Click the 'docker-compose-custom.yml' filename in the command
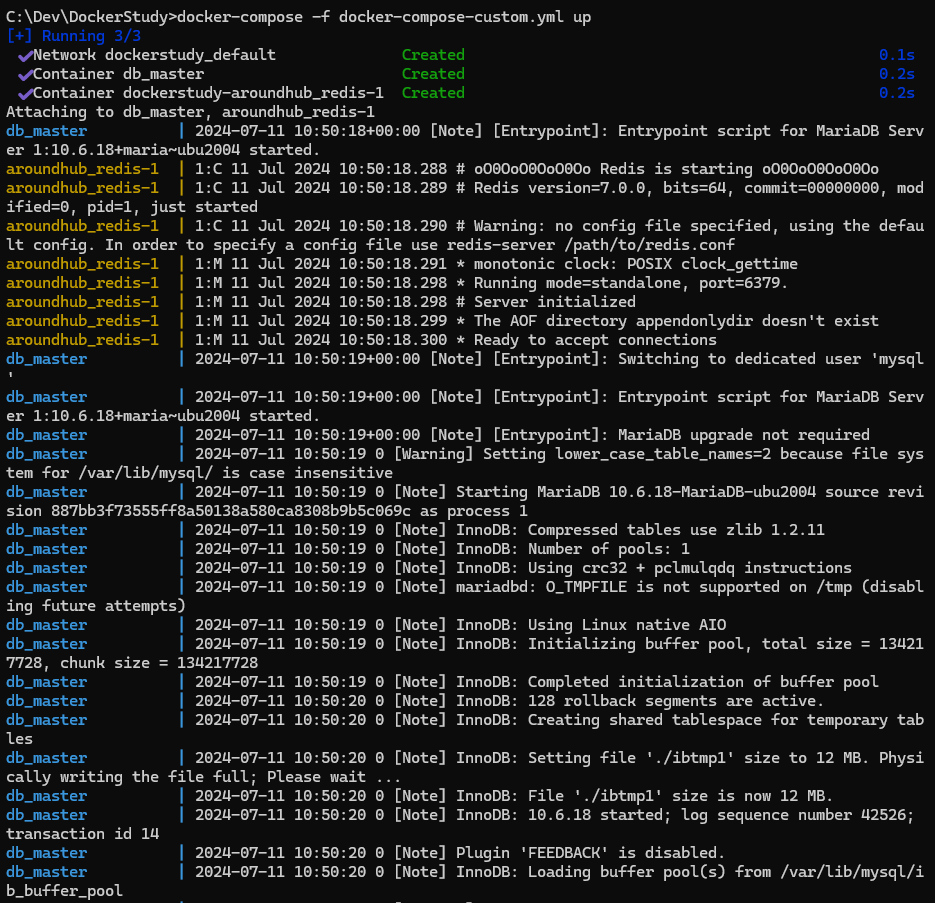935x903 pixels. 451,17
